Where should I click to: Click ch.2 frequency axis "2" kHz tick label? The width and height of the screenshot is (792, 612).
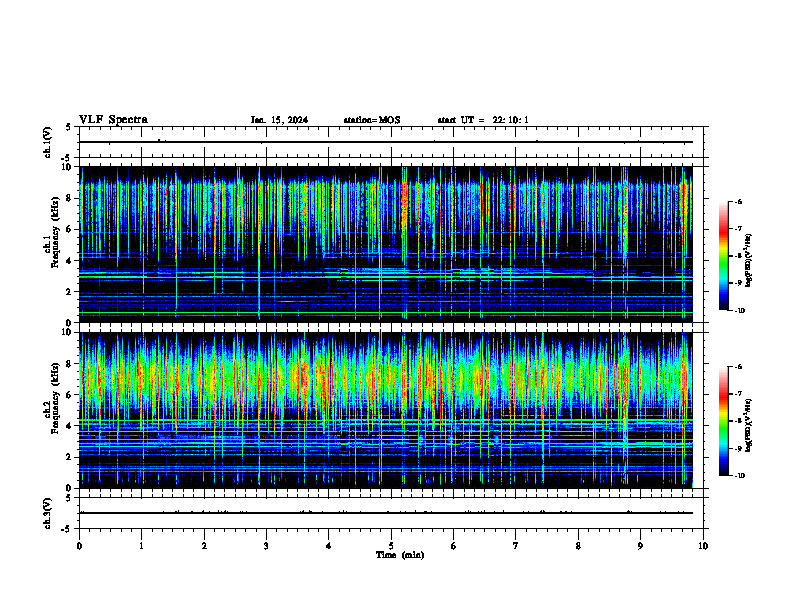70,457
